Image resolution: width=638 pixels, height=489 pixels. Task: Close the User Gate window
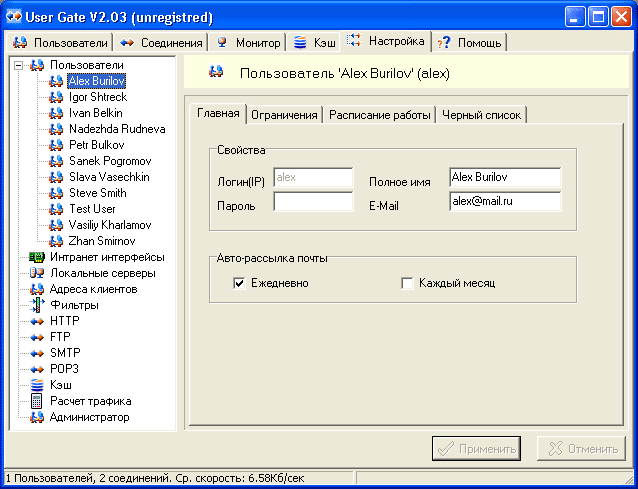coord(622,17)
